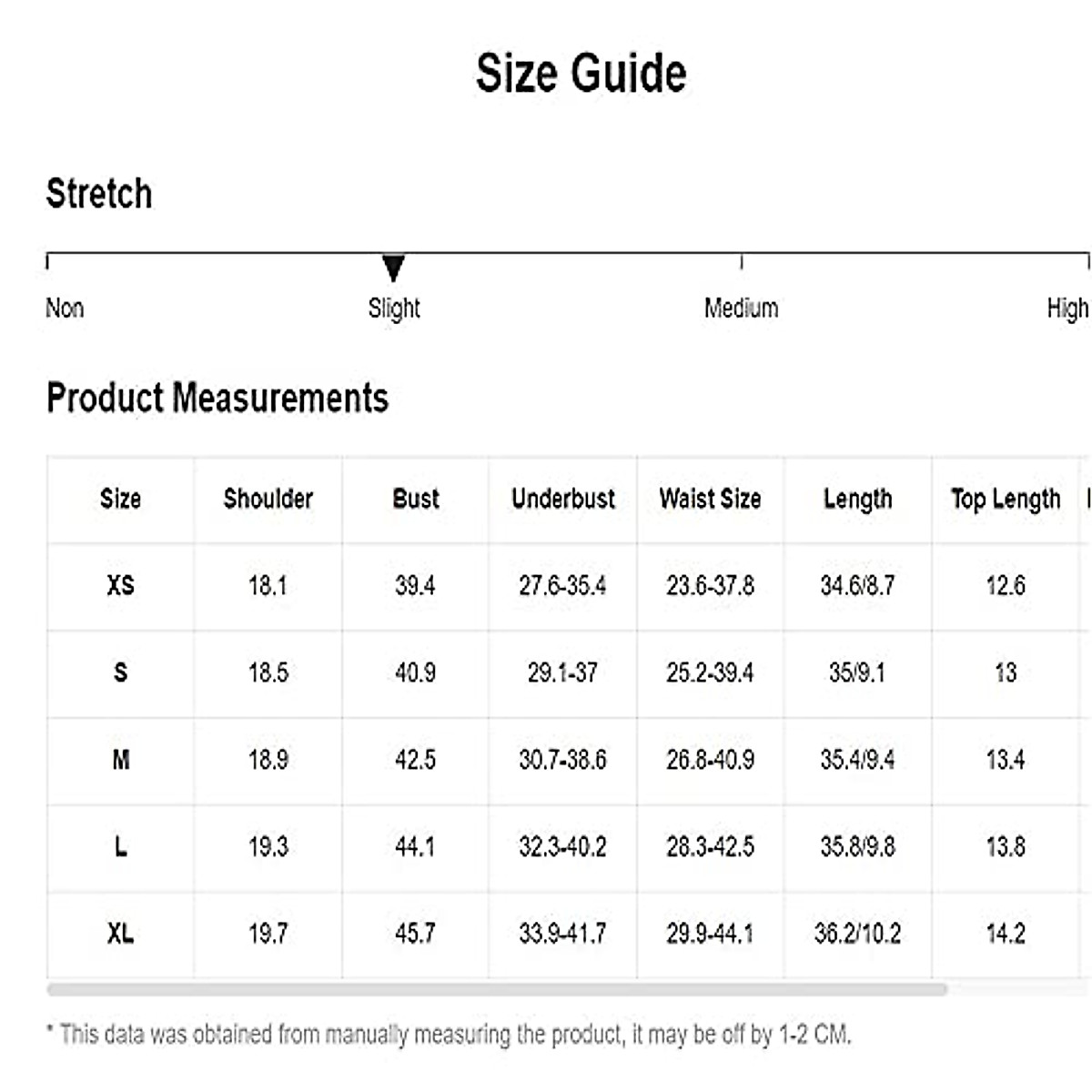Select the Medium stretch label

pos(741,308)
